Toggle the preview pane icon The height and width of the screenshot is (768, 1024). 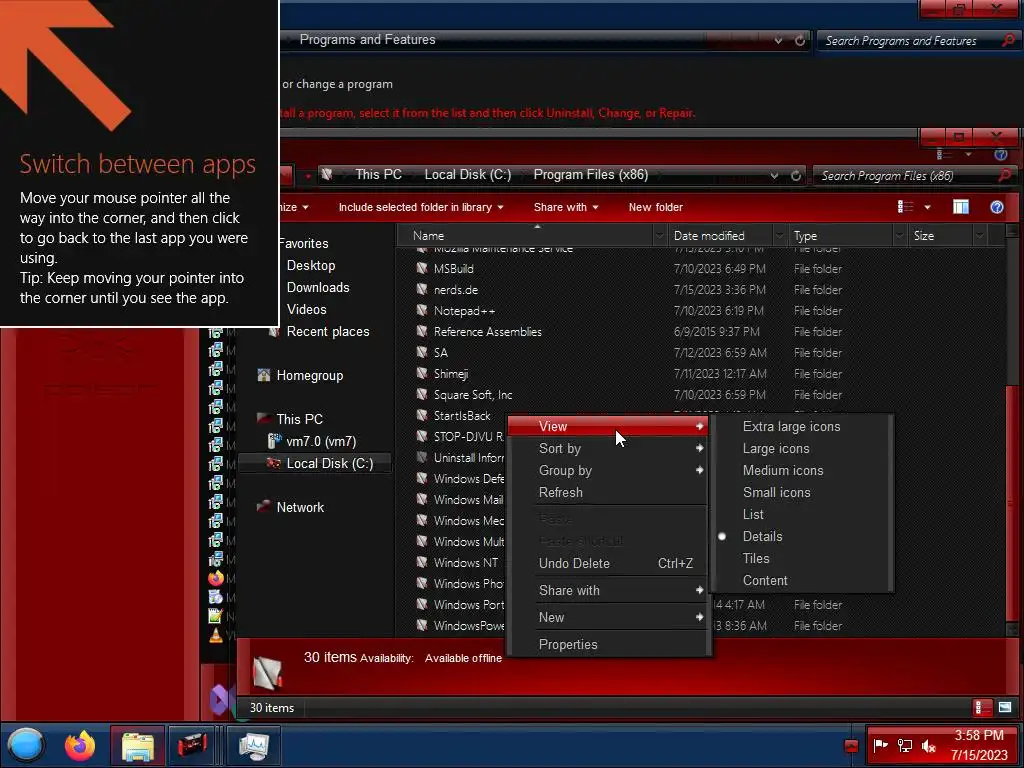coord(961,207)
